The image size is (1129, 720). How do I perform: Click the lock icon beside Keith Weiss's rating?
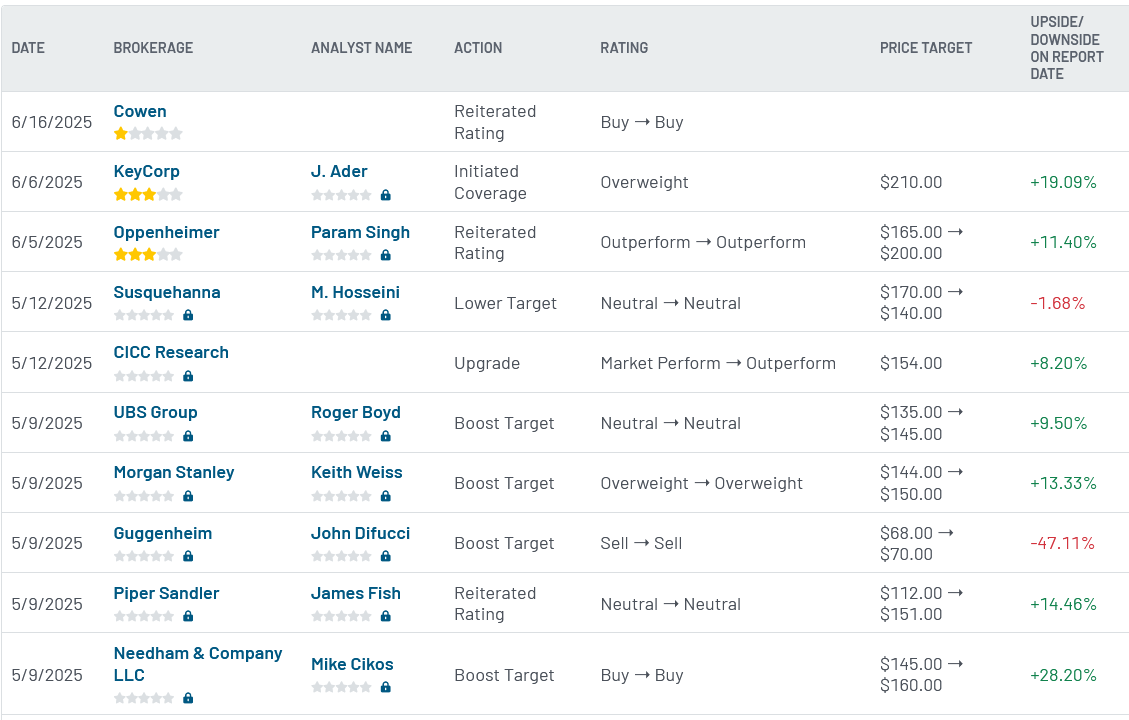(x=385, y=496)
